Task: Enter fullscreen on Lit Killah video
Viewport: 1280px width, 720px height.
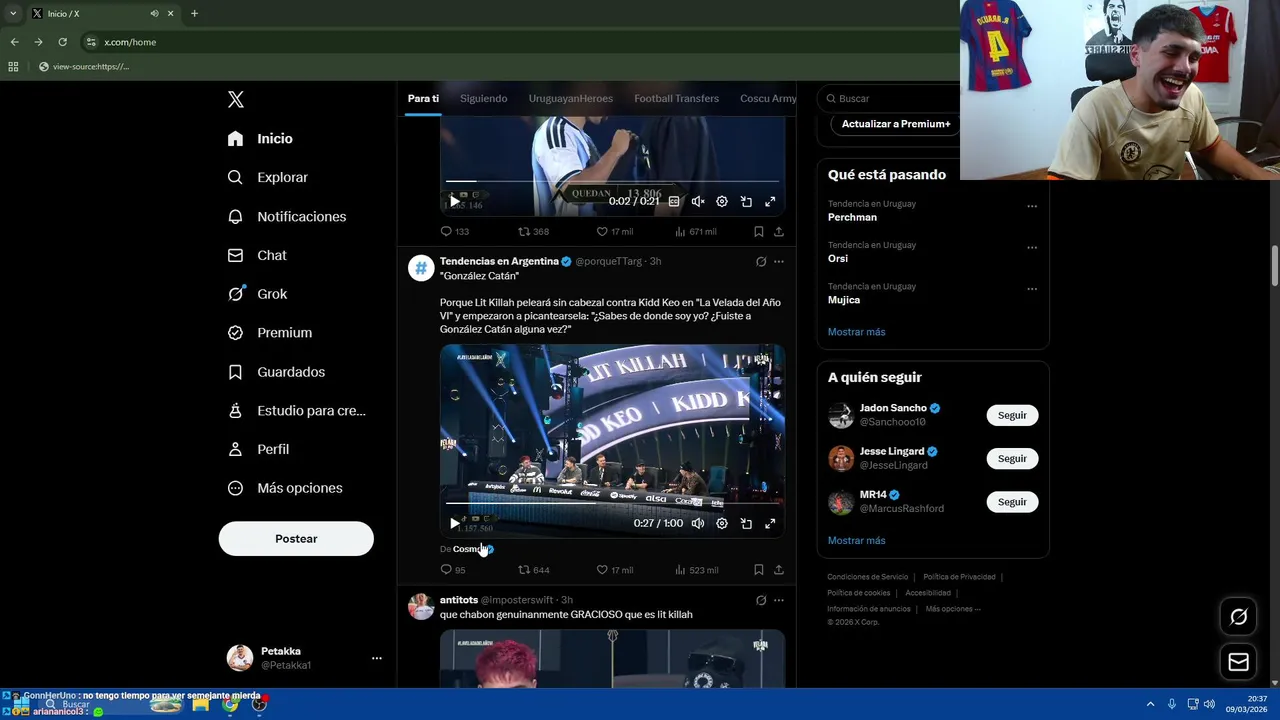Action: point(770,523)
